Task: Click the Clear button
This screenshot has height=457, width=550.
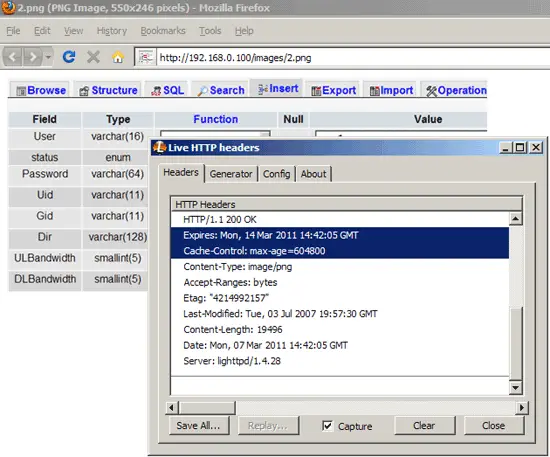Action: click(x=424, y=426)
